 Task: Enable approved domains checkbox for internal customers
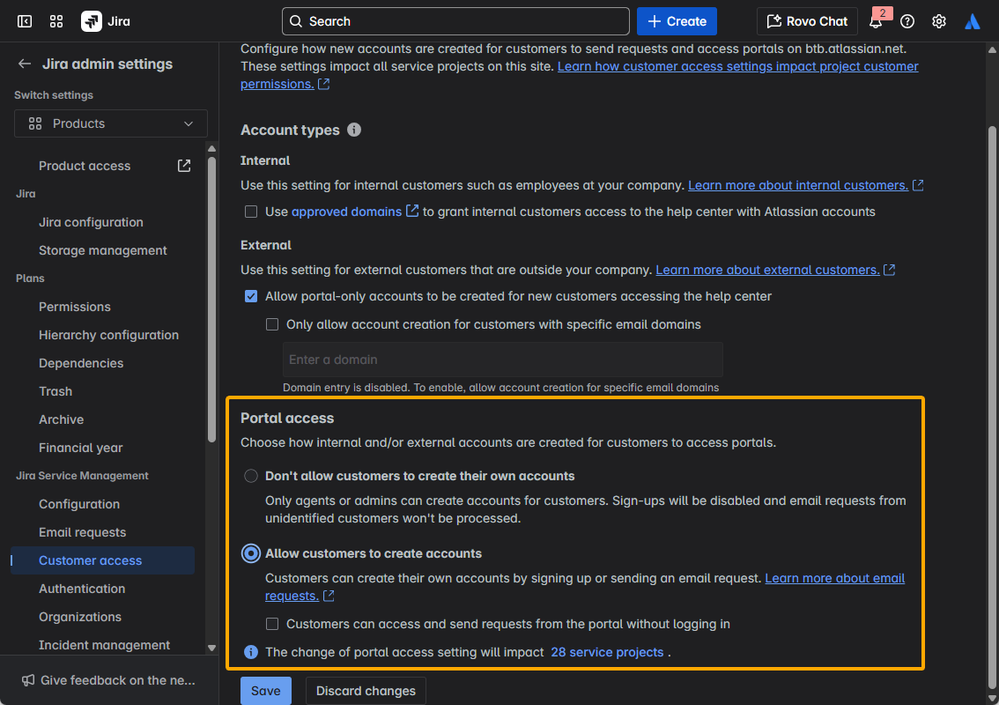251,212
